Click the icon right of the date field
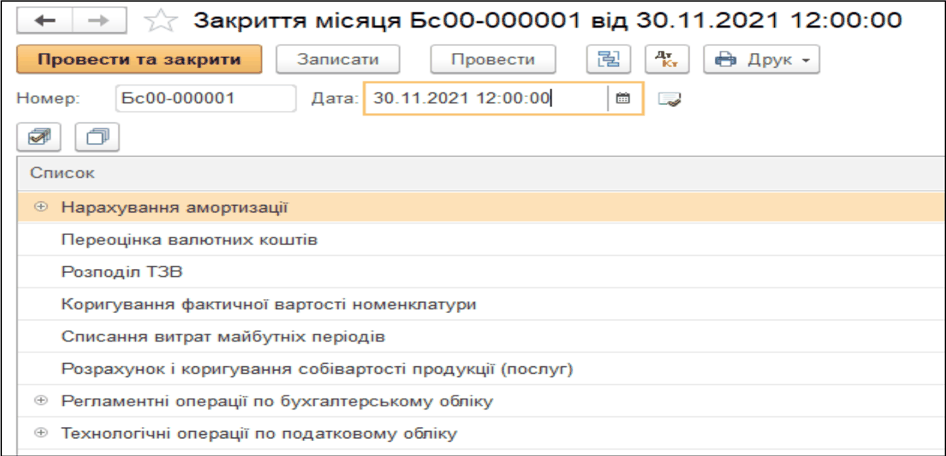 pyautogui.click(x=670, y=98)
